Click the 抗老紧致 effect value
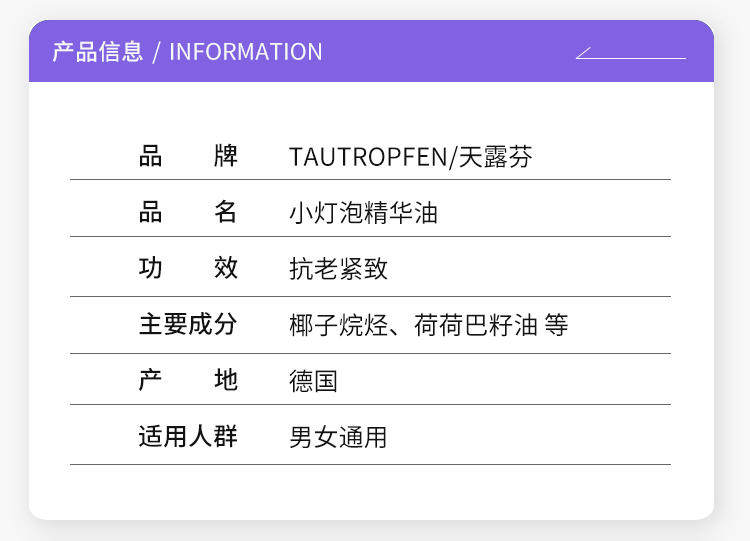Viewport: 750px width, 541px height. click(x=338, y=269)
